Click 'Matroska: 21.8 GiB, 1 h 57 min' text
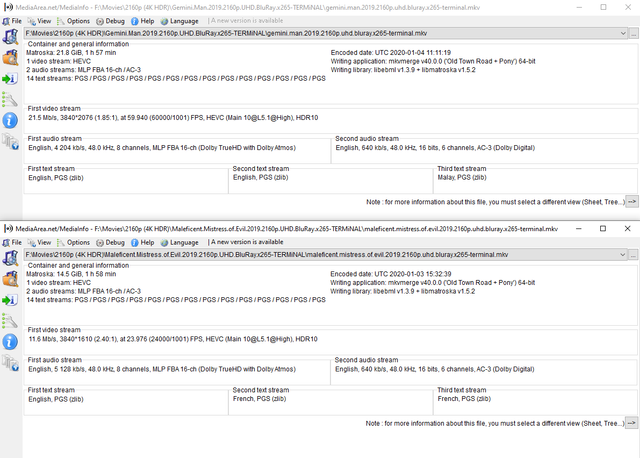Screen dimensions: 640x458 [71, 52]
